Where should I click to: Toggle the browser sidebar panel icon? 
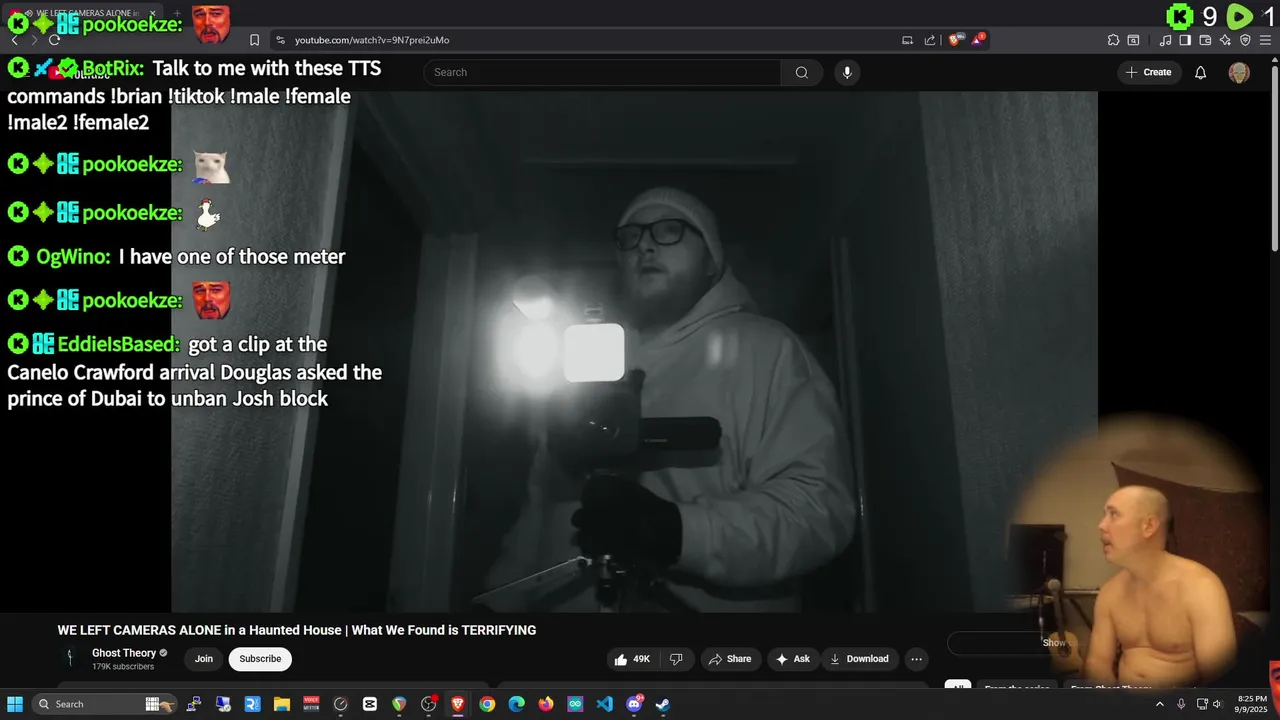tap(1185, 40)
